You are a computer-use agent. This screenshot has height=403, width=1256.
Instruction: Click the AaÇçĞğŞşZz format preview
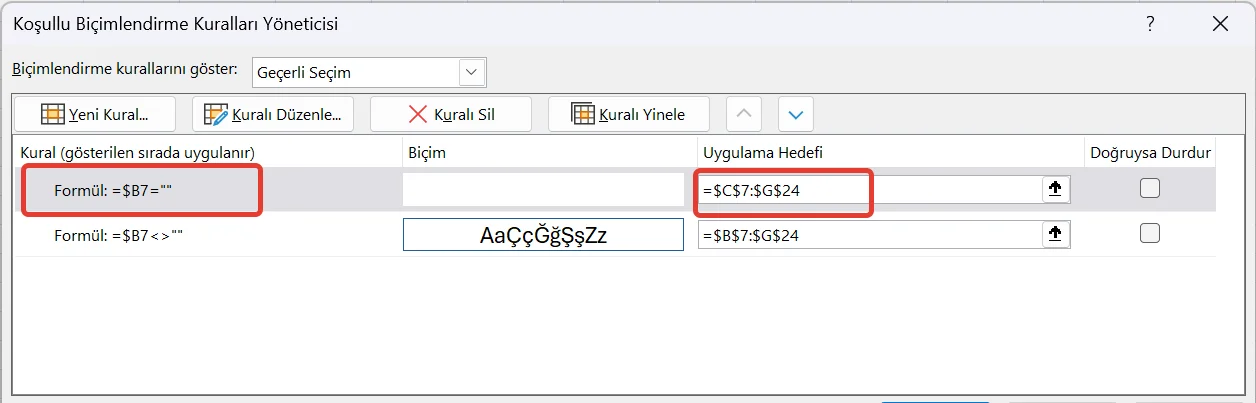tap(543, 235)
